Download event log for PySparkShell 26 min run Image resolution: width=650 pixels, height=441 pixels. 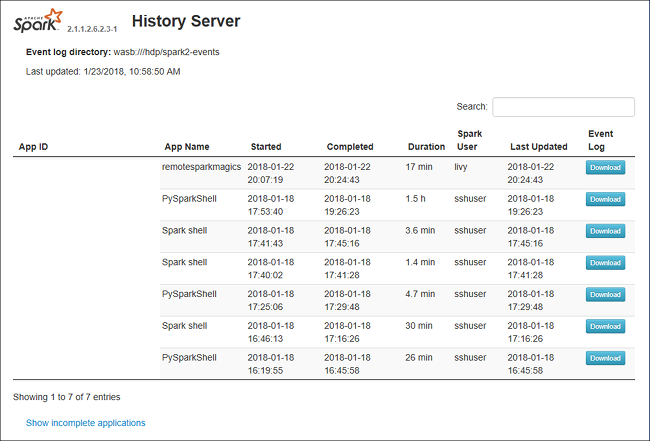(x=605, y=358)
